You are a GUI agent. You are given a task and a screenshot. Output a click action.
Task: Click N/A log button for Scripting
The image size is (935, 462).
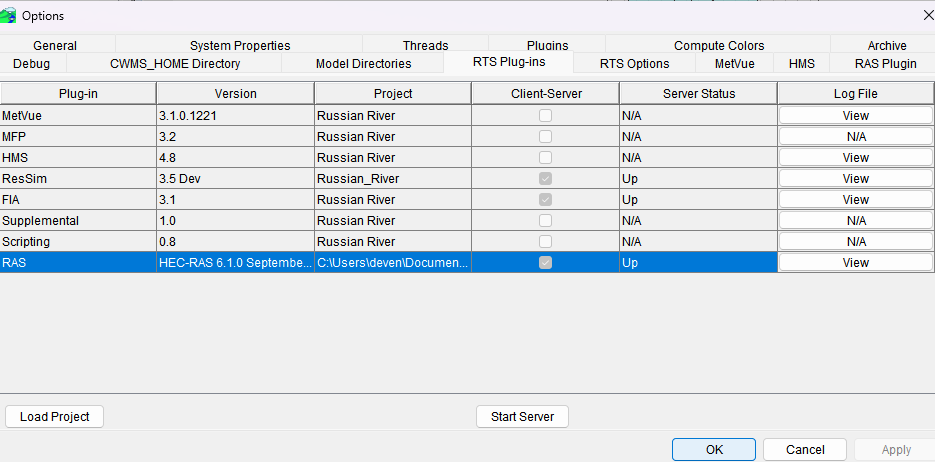coord(856,241)
